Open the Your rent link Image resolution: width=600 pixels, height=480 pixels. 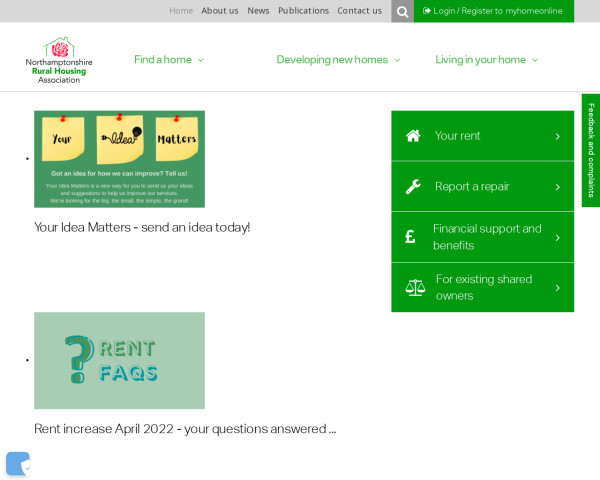coord(483,136)
